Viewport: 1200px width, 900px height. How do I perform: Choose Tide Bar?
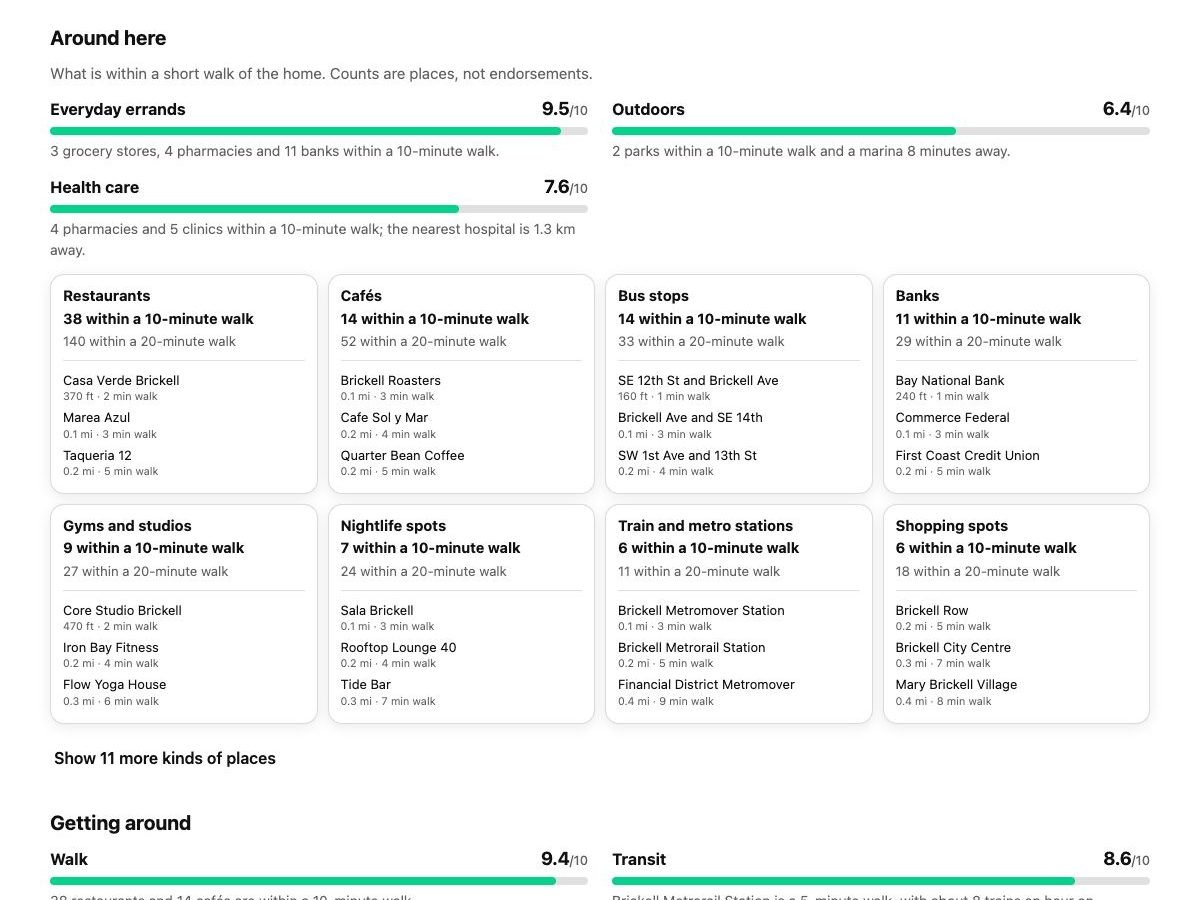(366, 685)
